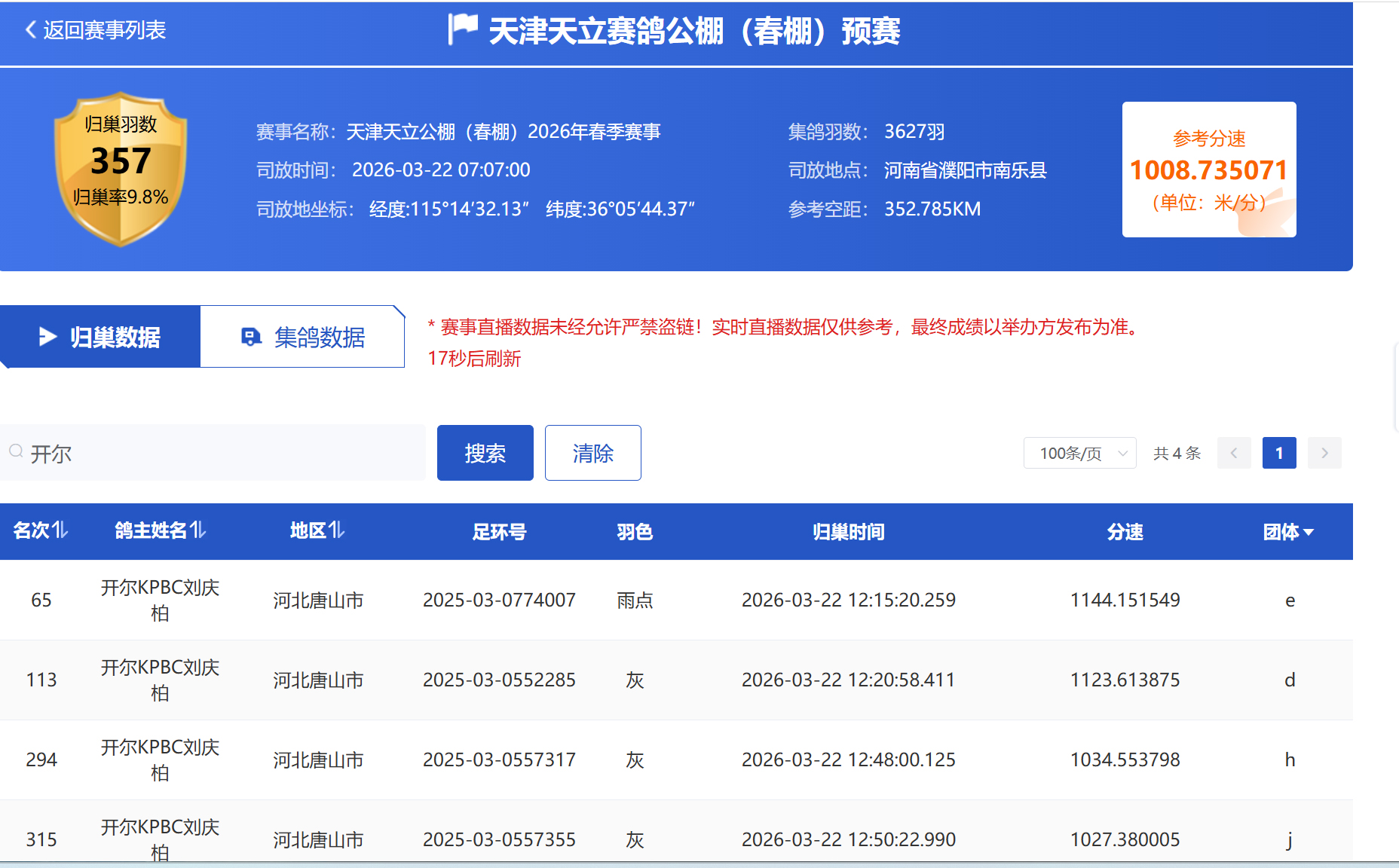Viewport: 1399px width, 868px height.
Task: Click the magnifier icon in the search field
Action: pyautogui.click(x=16, y=451)
